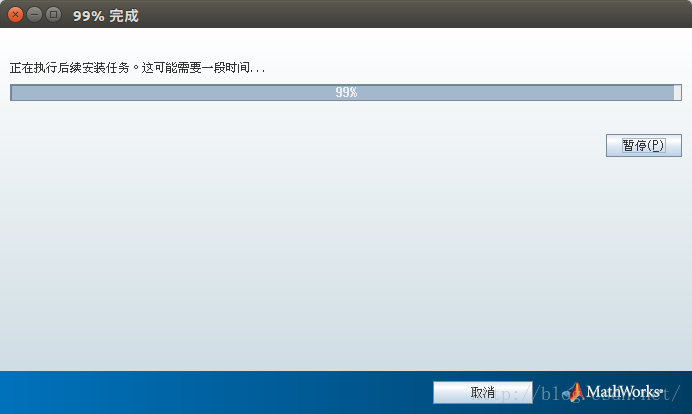This screenshot has height=414, width=692.
Task: Click the title text 99% 完成
Action: point(106,15)
